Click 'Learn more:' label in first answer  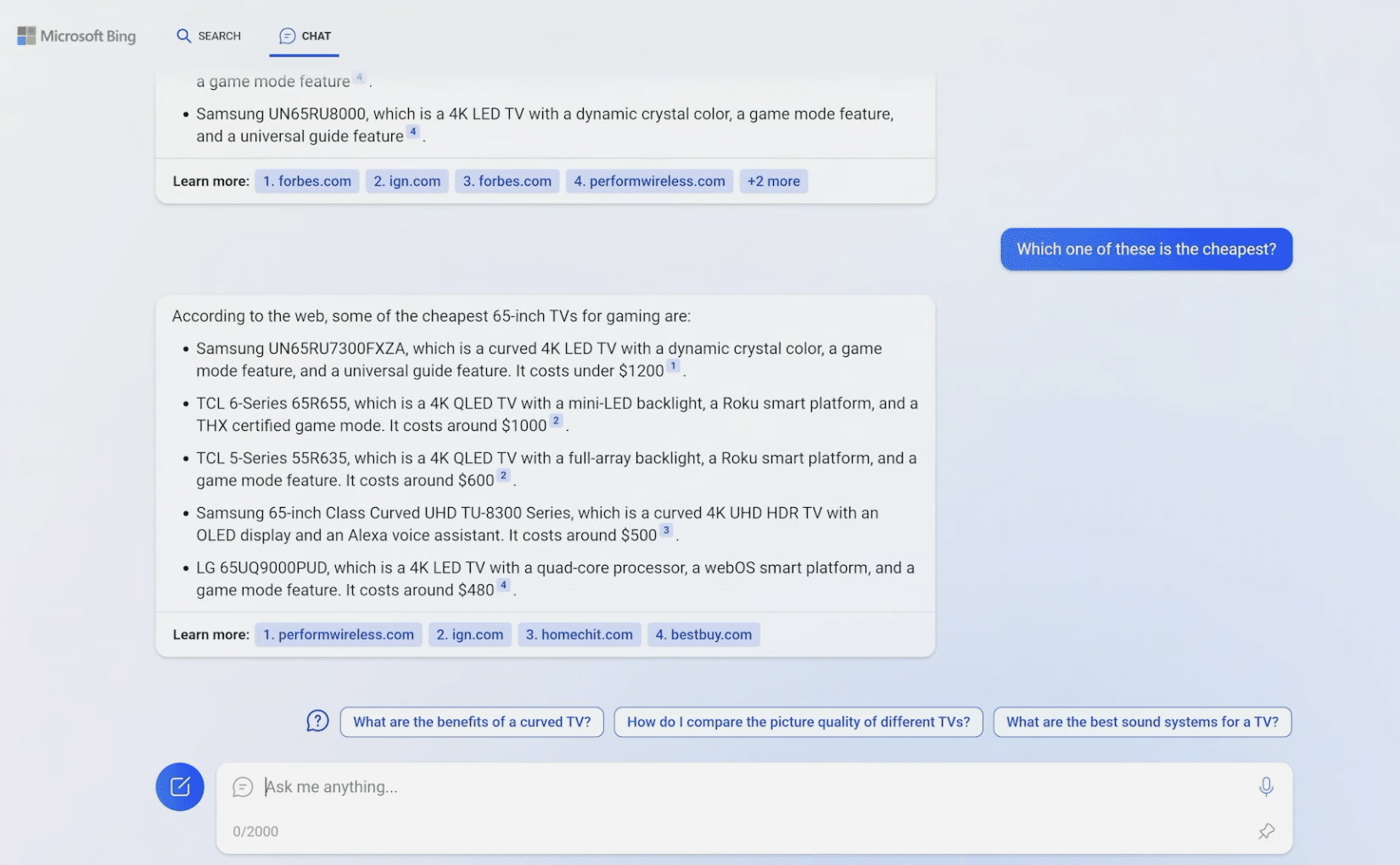(211, 181)
